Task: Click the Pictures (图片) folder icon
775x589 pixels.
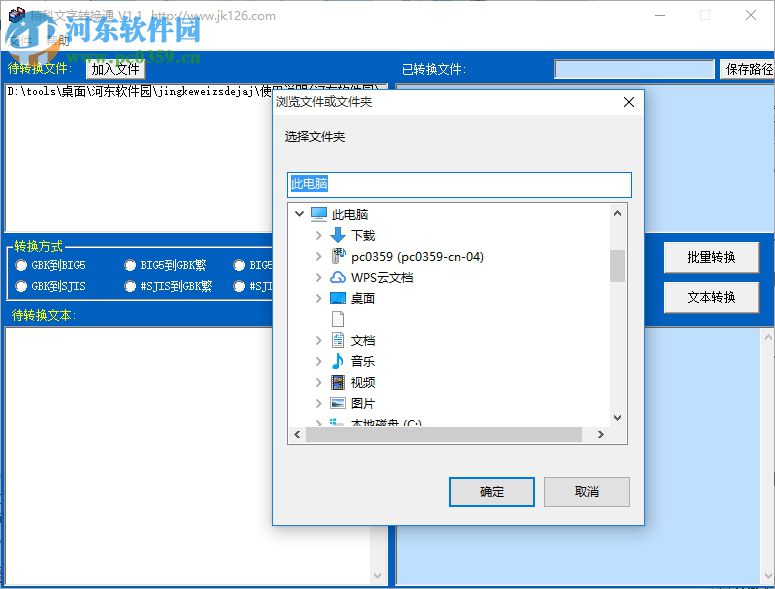Action: pos(338,403)
